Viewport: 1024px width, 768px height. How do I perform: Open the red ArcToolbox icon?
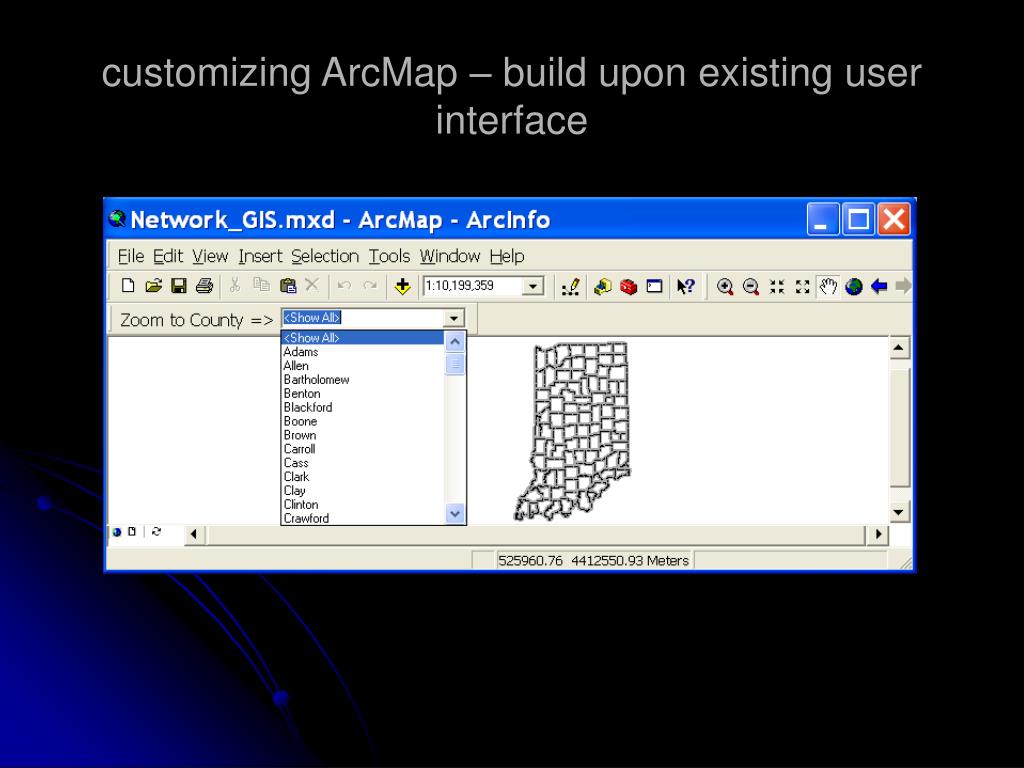pyautogui.click(x=628, y=287)
